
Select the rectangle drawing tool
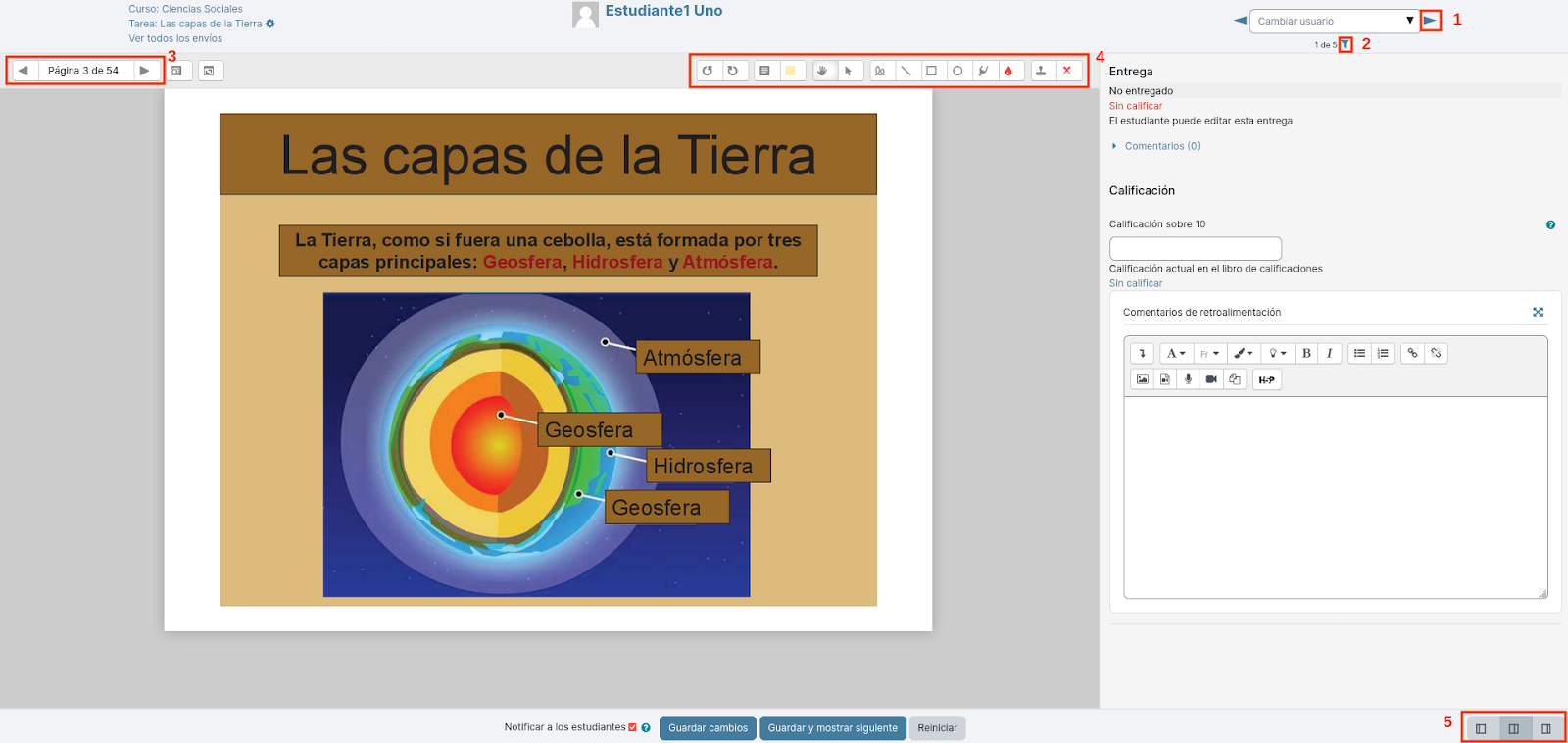click(932, 71)
